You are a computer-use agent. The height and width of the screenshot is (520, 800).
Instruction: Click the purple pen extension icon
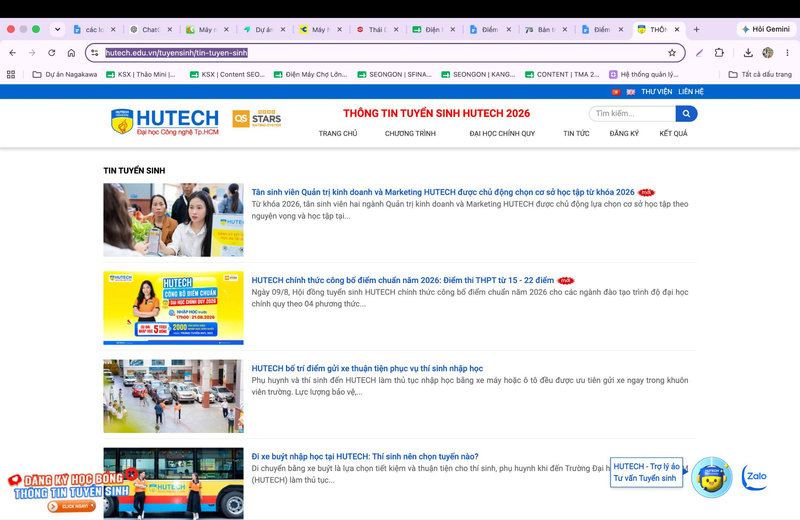[x=699, y=53]
